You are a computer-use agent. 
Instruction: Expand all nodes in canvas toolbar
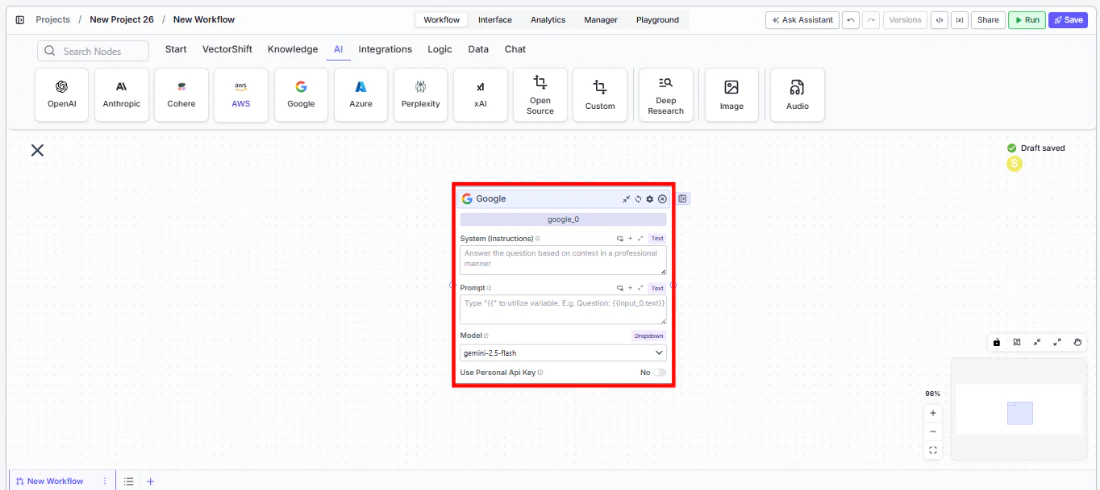tap(1057, 343)
